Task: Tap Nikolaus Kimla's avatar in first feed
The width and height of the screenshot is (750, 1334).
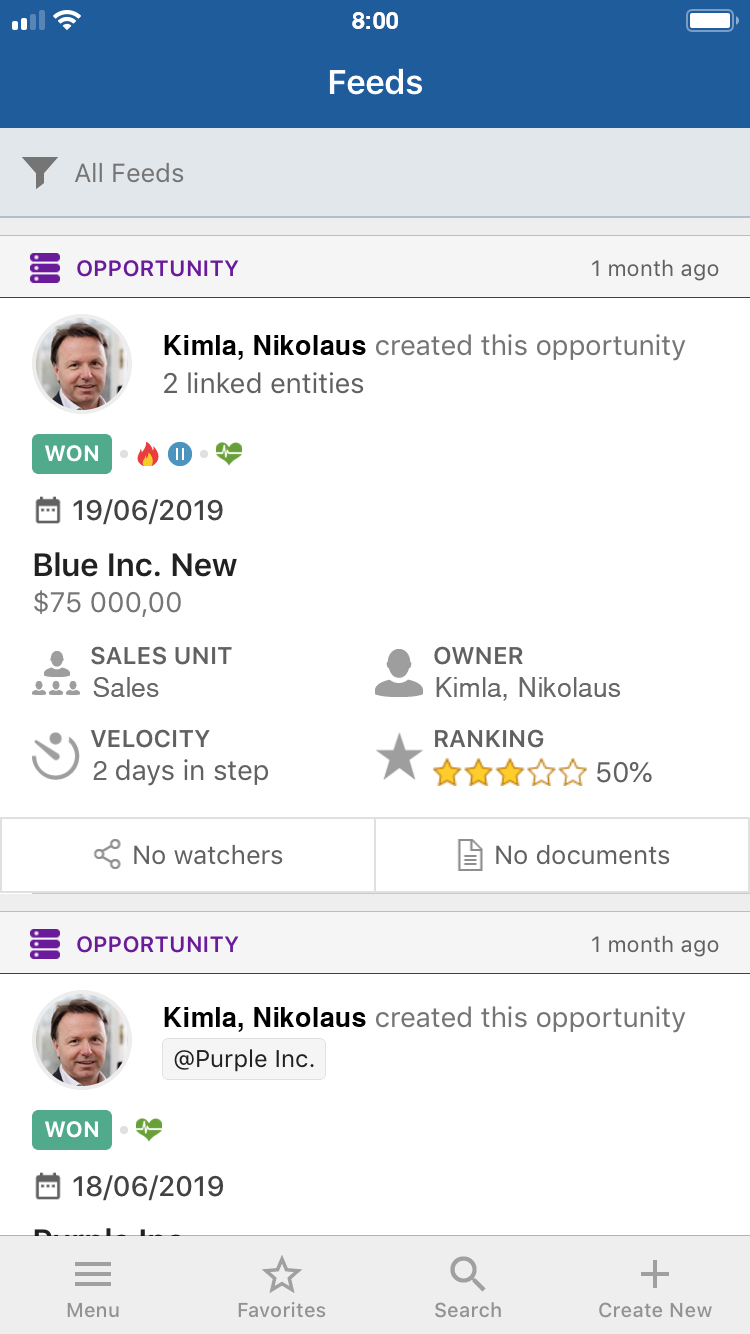Action: (82, 364)
